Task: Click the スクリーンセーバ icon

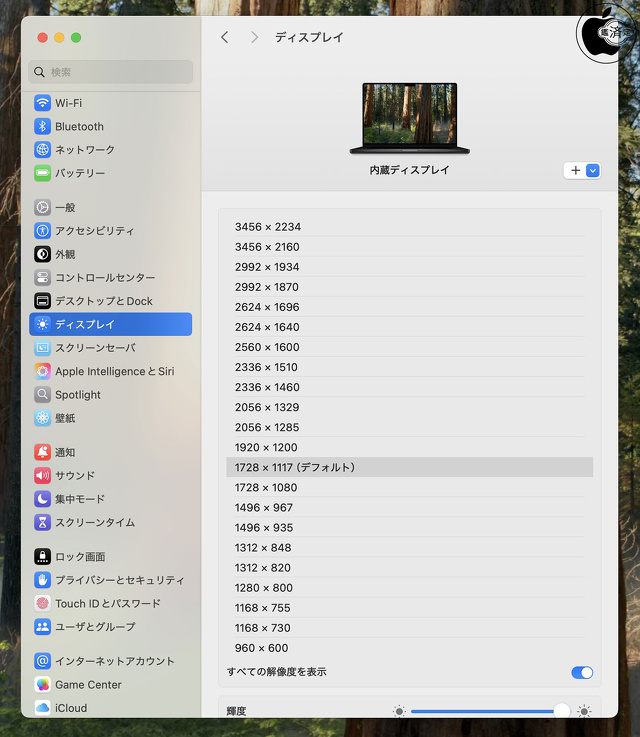Action: click(42, 348)
